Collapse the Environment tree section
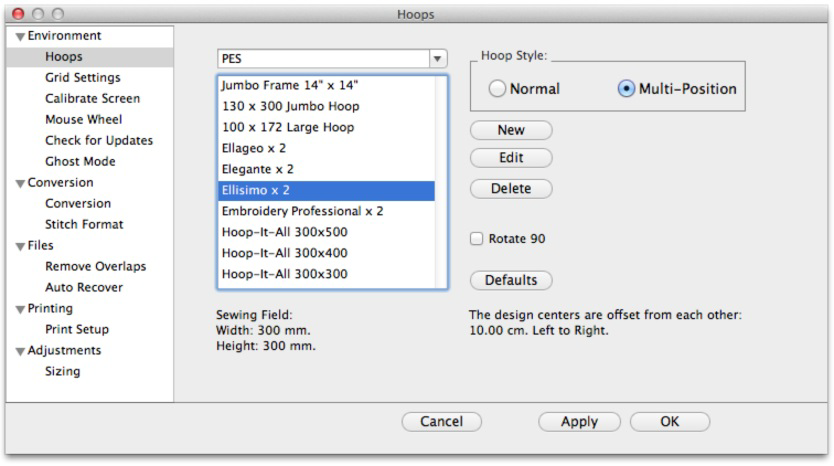The width and height of the screenshot is (834, 466). pos(20,37)
